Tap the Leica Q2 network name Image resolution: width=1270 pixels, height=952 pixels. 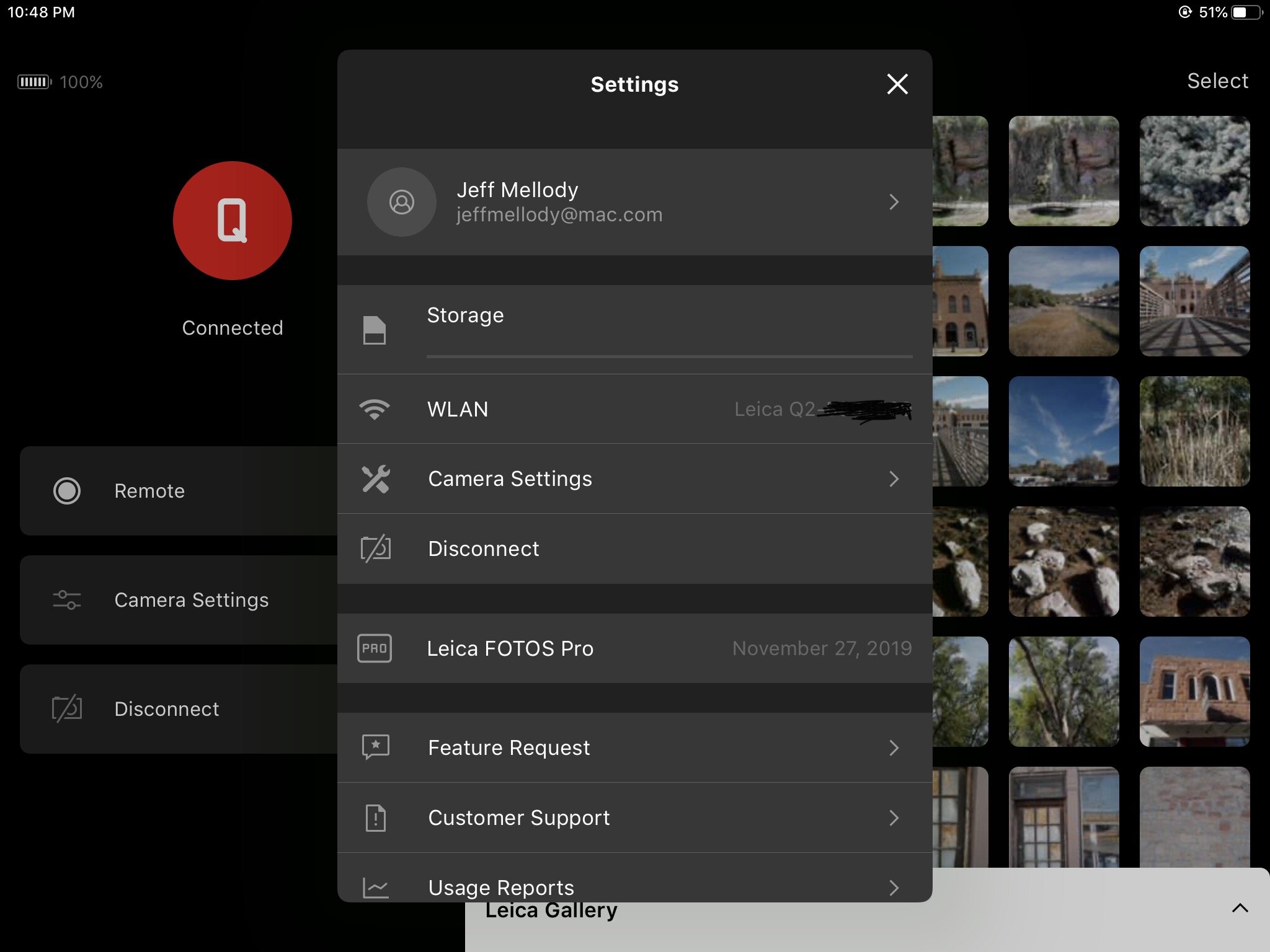pos(775,409)
